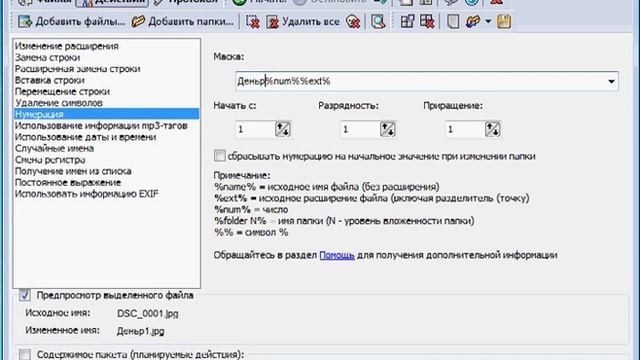640x360 pixels.
Task: Click the blank page icon in toolbar
Action: pos(453,22)
